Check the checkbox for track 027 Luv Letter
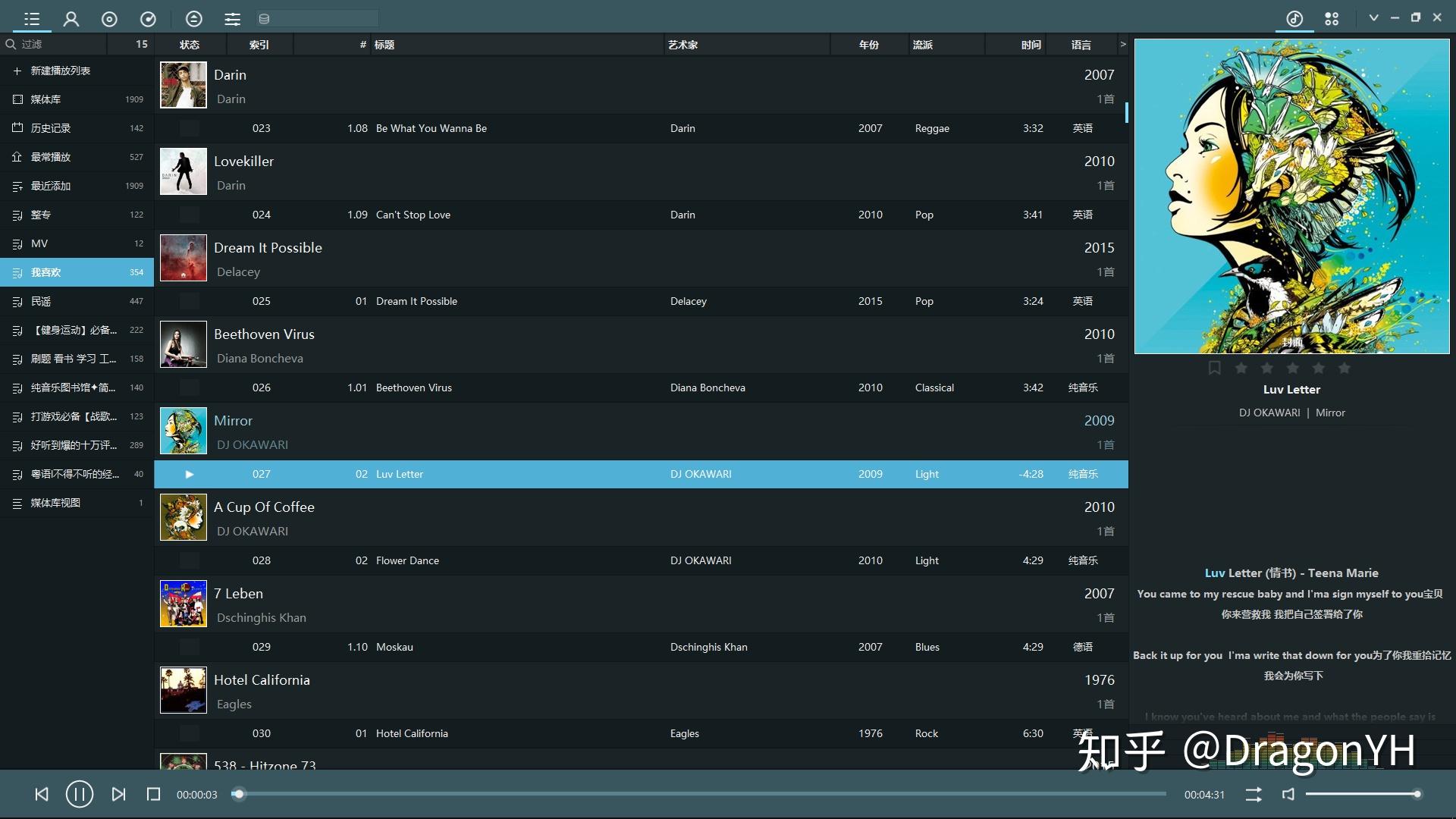The image size is (1456, 819). tap(188, 474)
